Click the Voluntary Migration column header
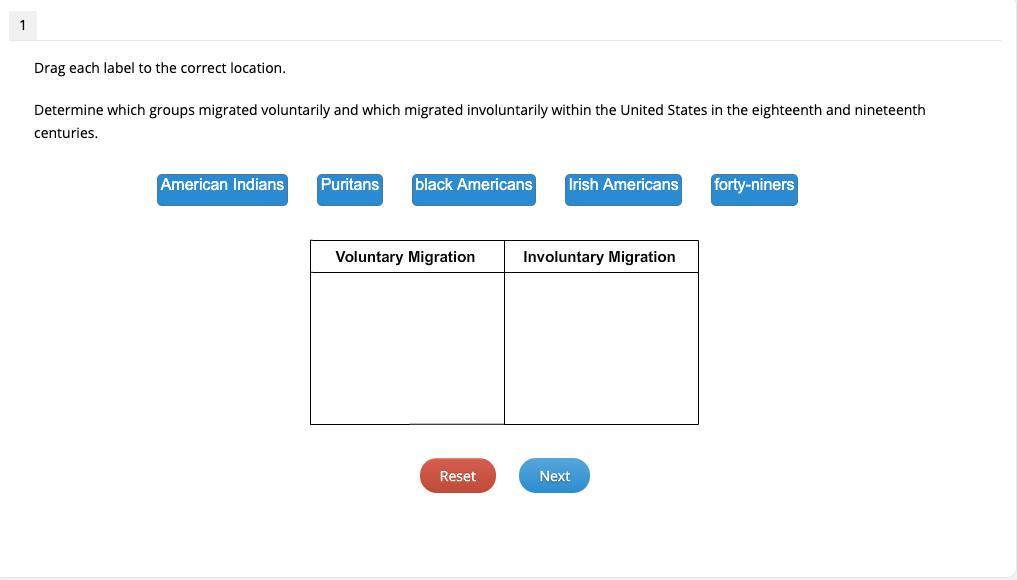This screenshot has height=580, width=1017. 407,257
